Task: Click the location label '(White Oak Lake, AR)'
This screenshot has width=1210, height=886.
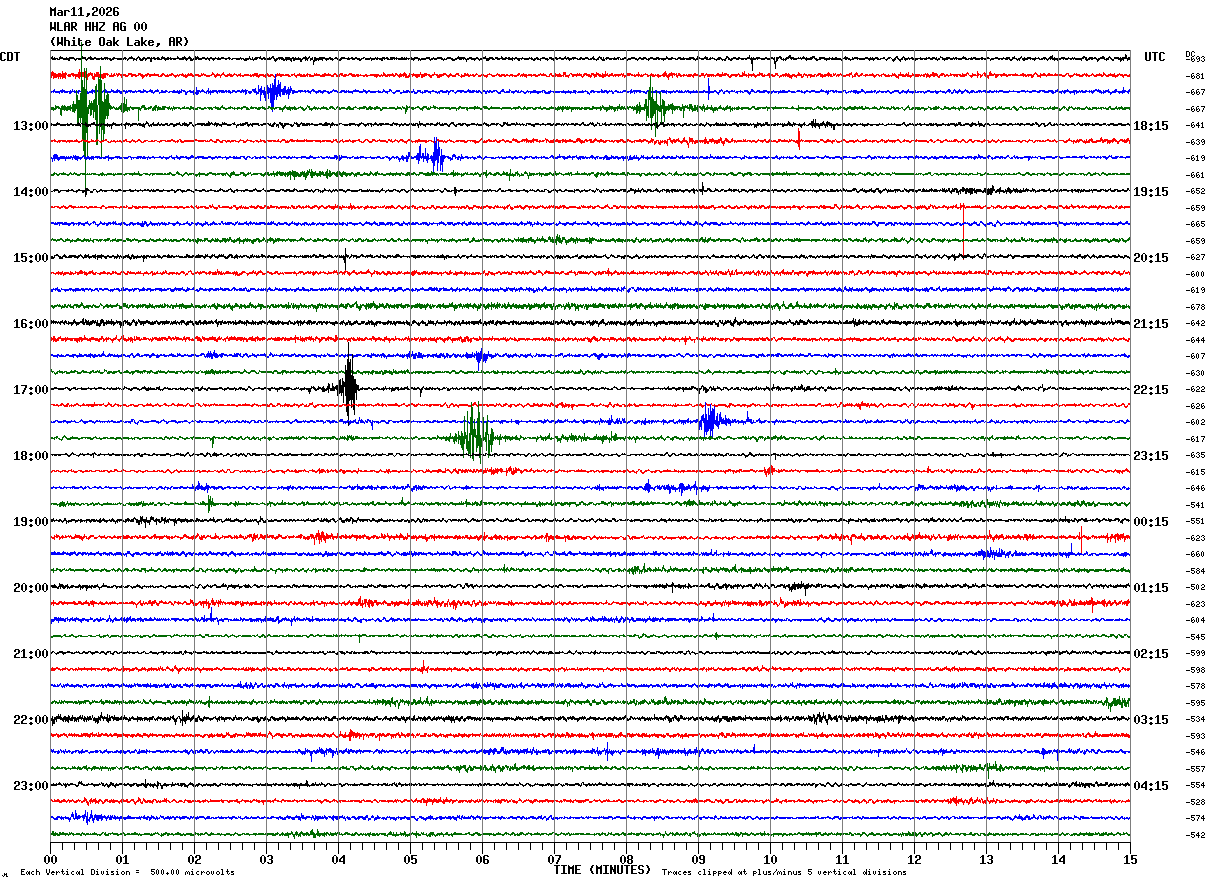Action: tap(119, 42)
